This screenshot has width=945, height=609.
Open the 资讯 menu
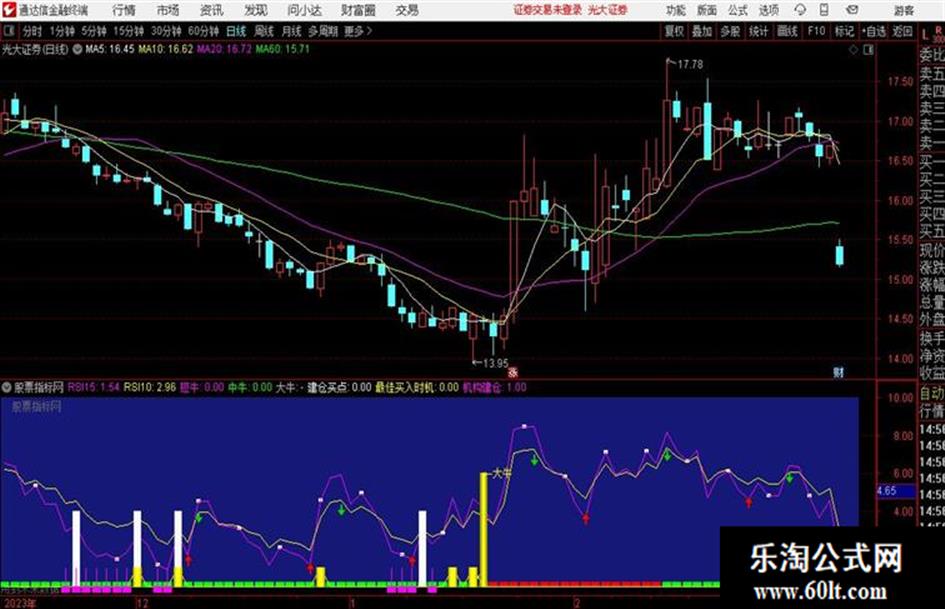[212, 10]
